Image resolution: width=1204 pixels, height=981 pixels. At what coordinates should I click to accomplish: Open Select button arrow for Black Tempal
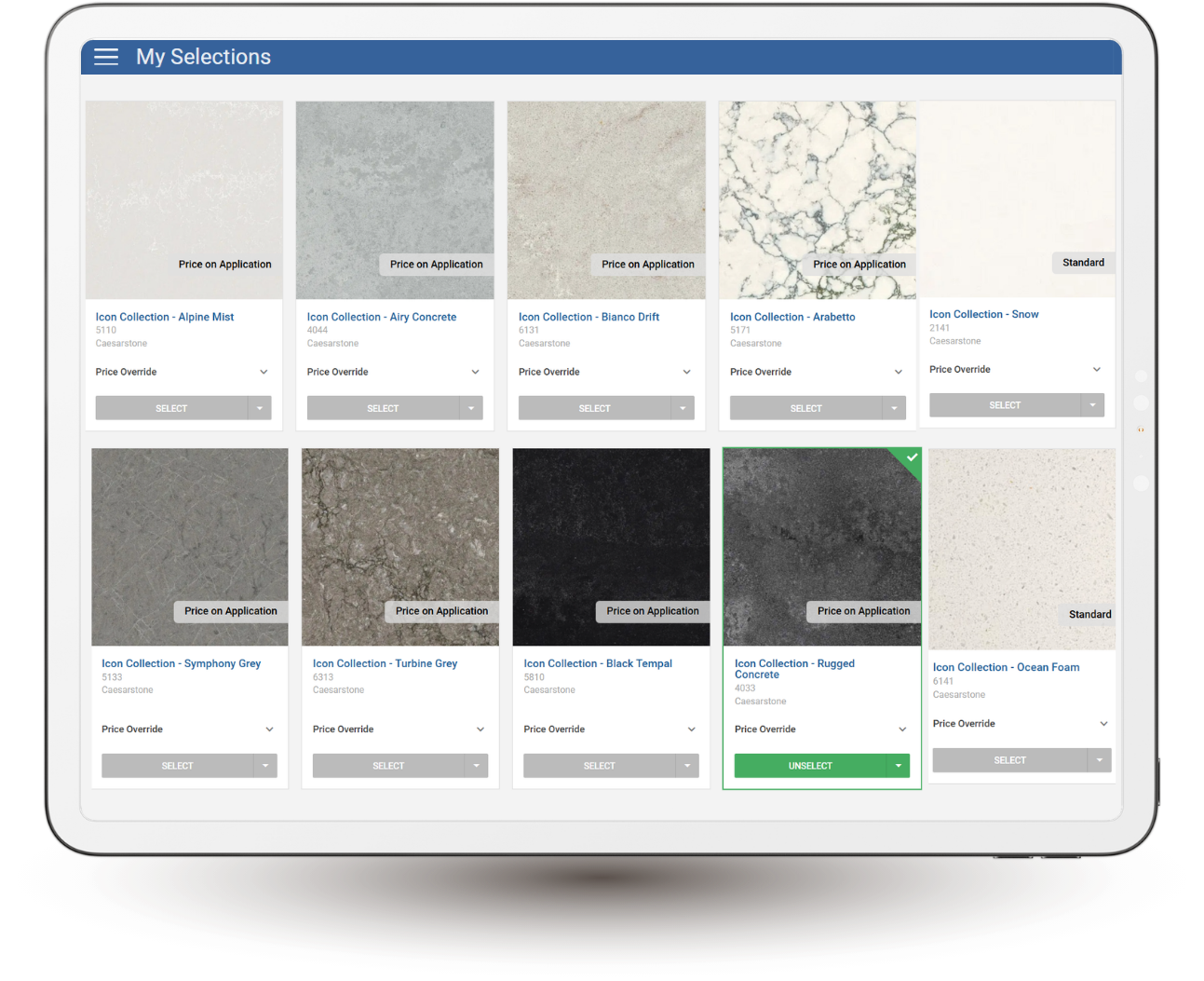click(688, 766)
